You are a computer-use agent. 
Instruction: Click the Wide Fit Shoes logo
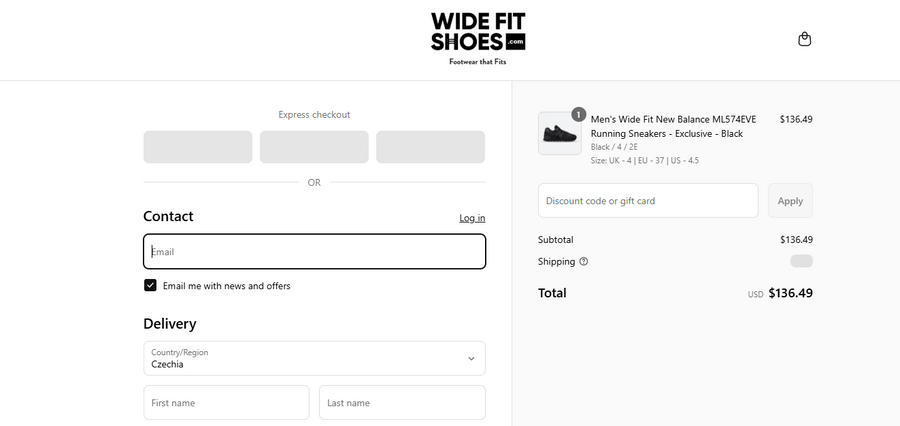click(x=478, y=38)
